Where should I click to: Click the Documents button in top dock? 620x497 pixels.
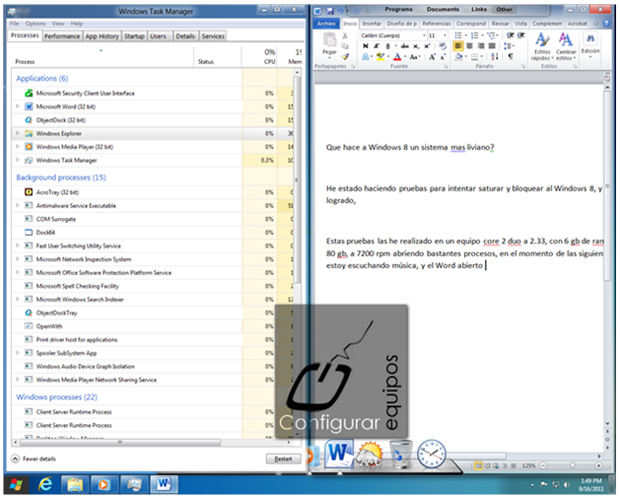pyautogui.click(x=443, y=9)
